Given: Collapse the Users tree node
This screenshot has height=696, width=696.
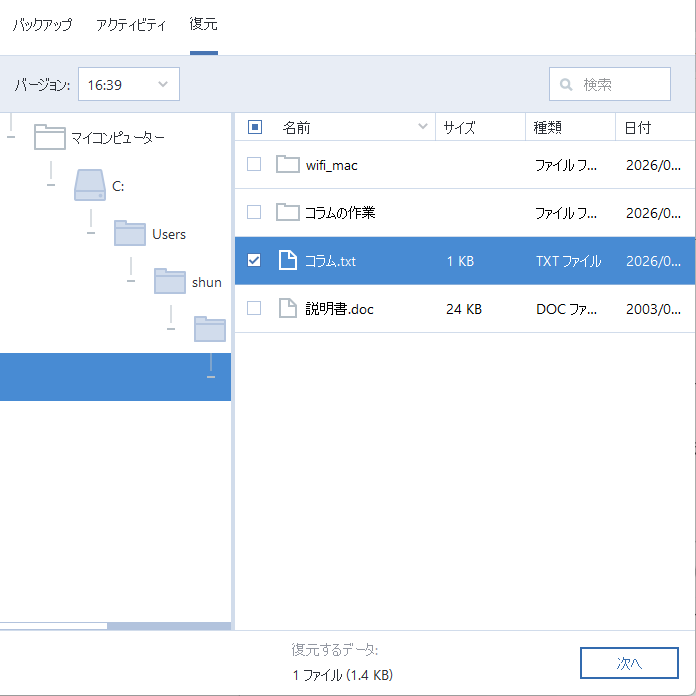Looking at the screenshot, I should (x=91, y=233).
